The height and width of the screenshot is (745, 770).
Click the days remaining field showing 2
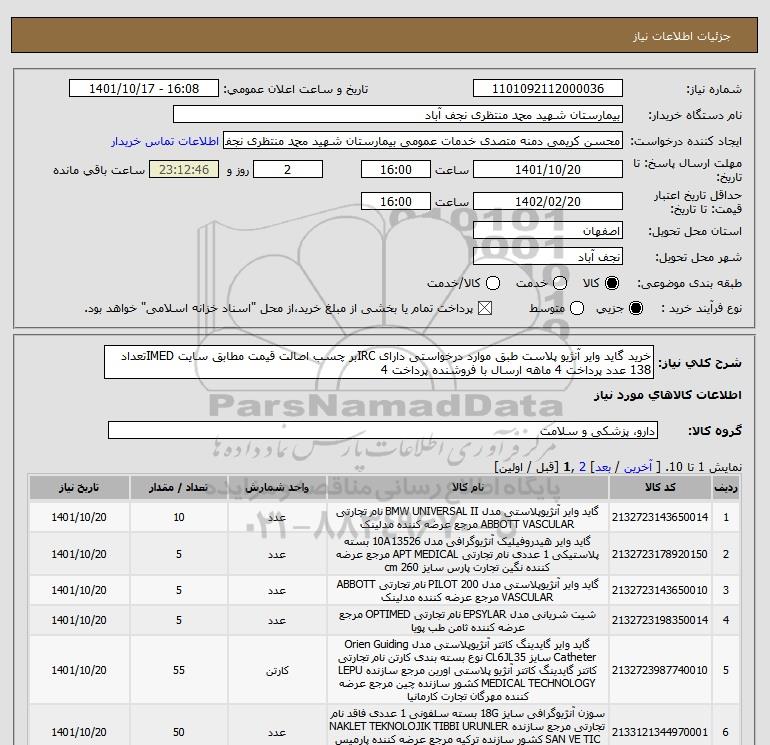point(288,169)
